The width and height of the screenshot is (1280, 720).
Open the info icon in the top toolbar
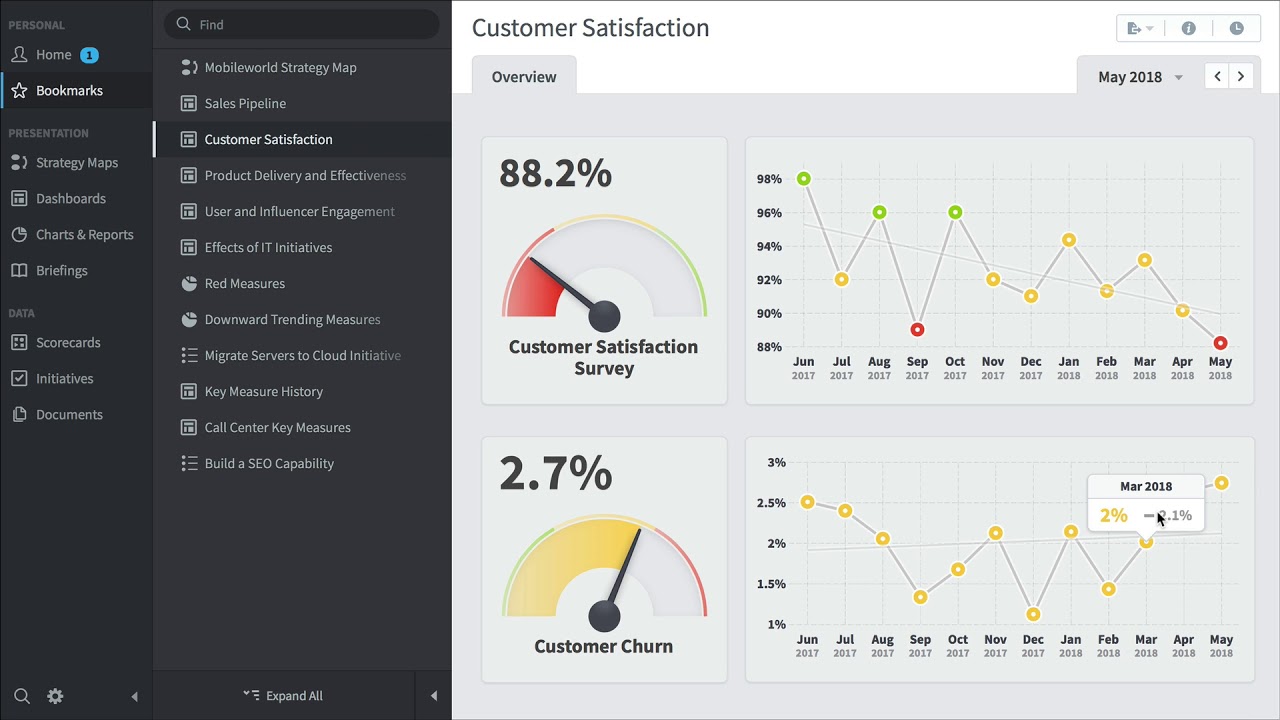[x=1188, y=28]
